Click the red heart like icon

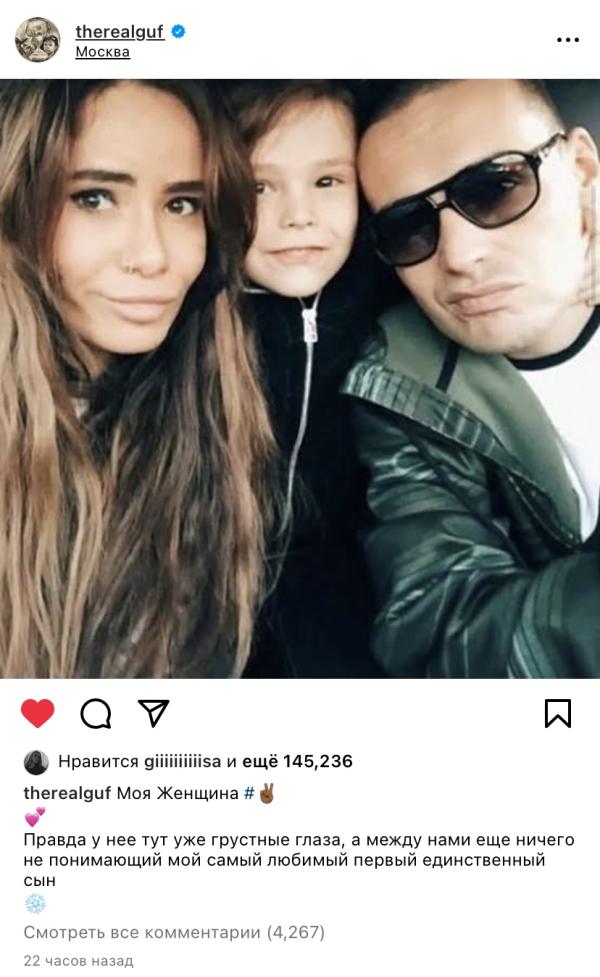tap(37, 713)
